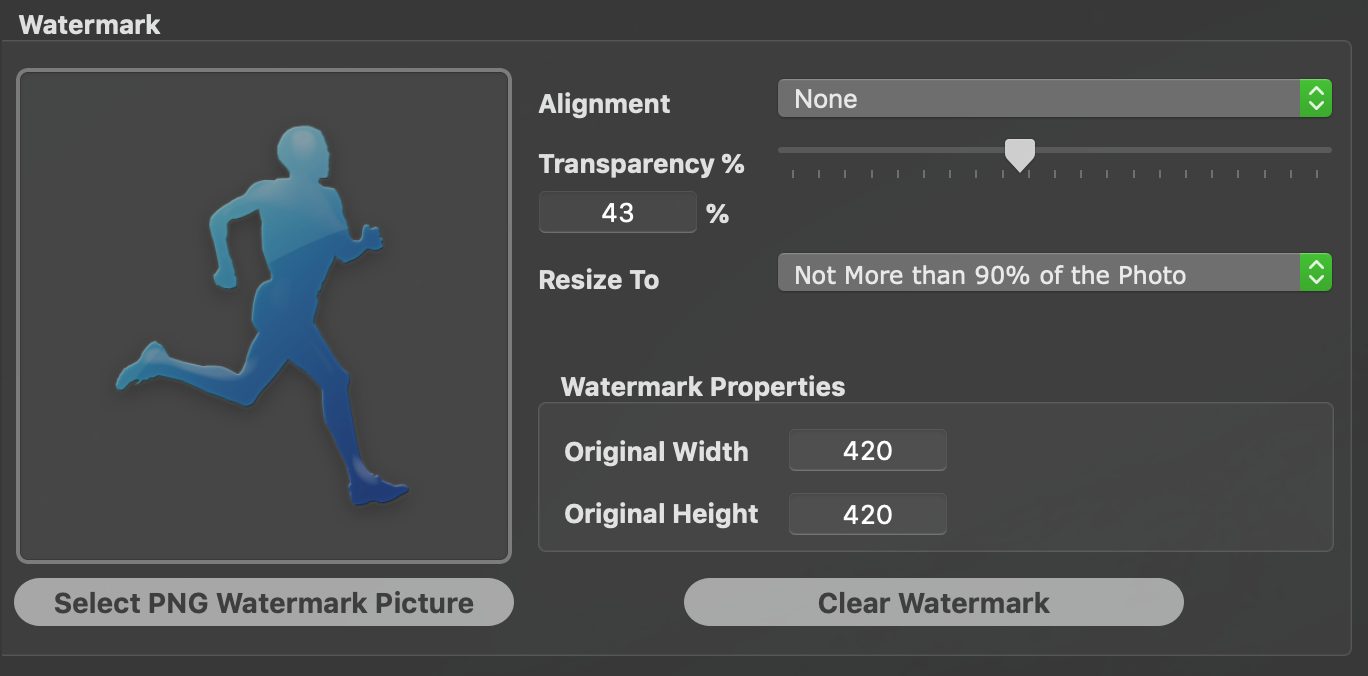Click the watermark preview frame border
The height and width of the screenshot is (676, 1368).
(x=263, y=69)
